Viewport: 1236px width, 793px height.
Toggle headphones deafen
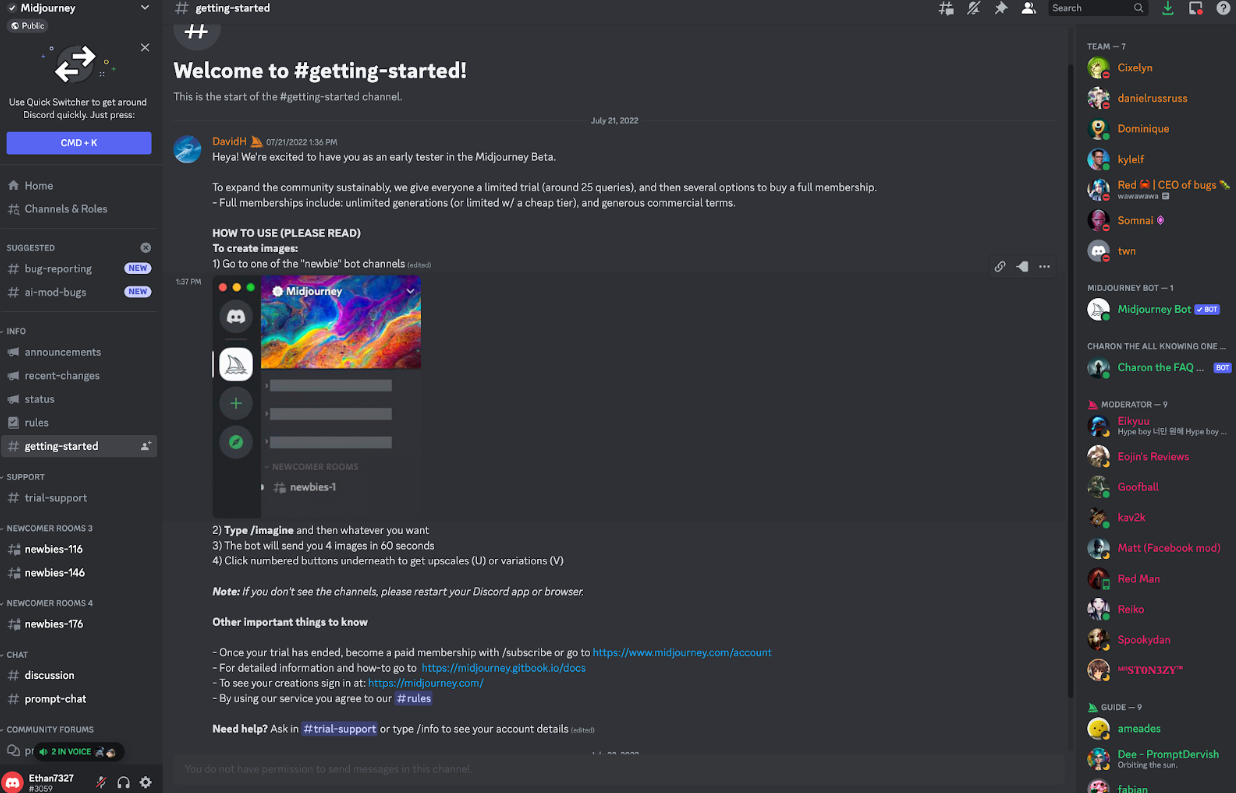click(124, 783)
